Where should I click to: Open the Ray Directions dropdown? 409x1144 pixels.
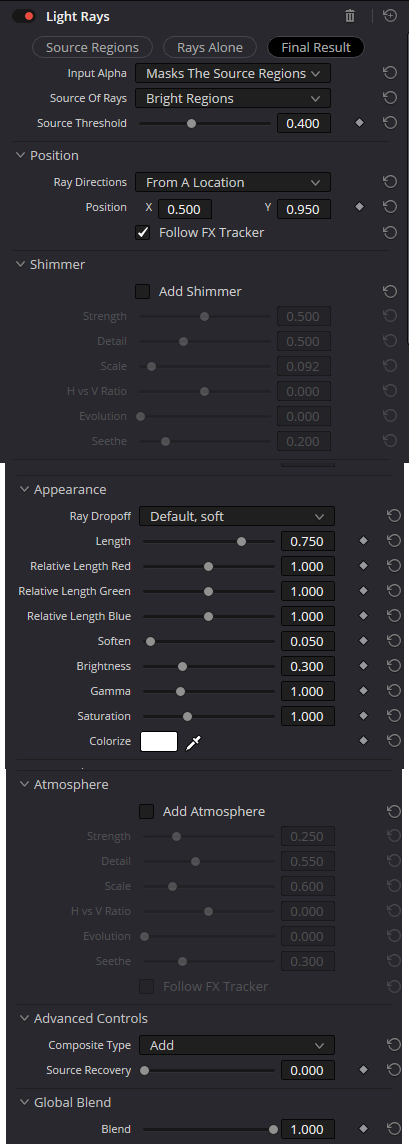tap(233, 182)
